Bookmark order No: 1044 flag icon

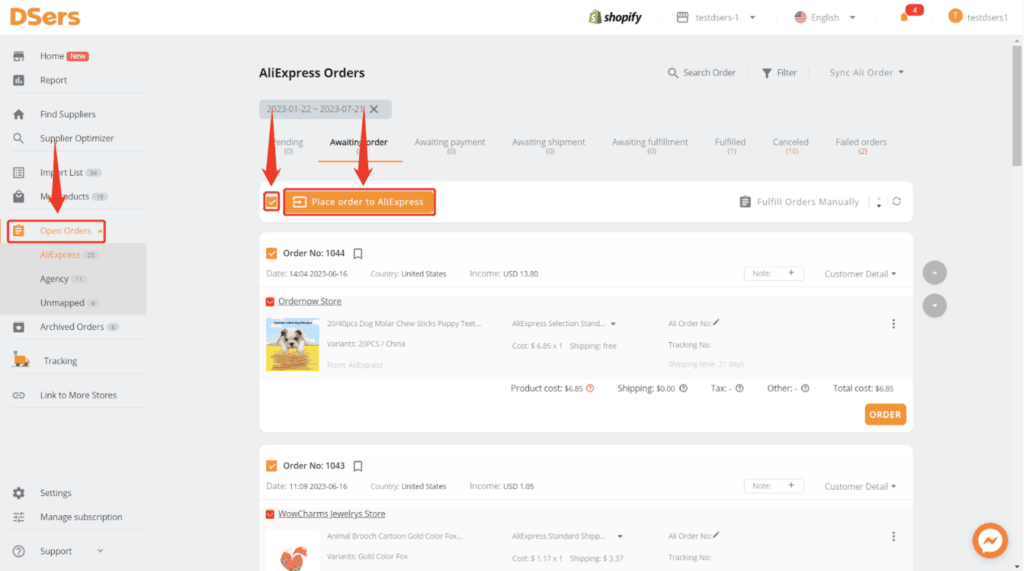coord(358,253)
